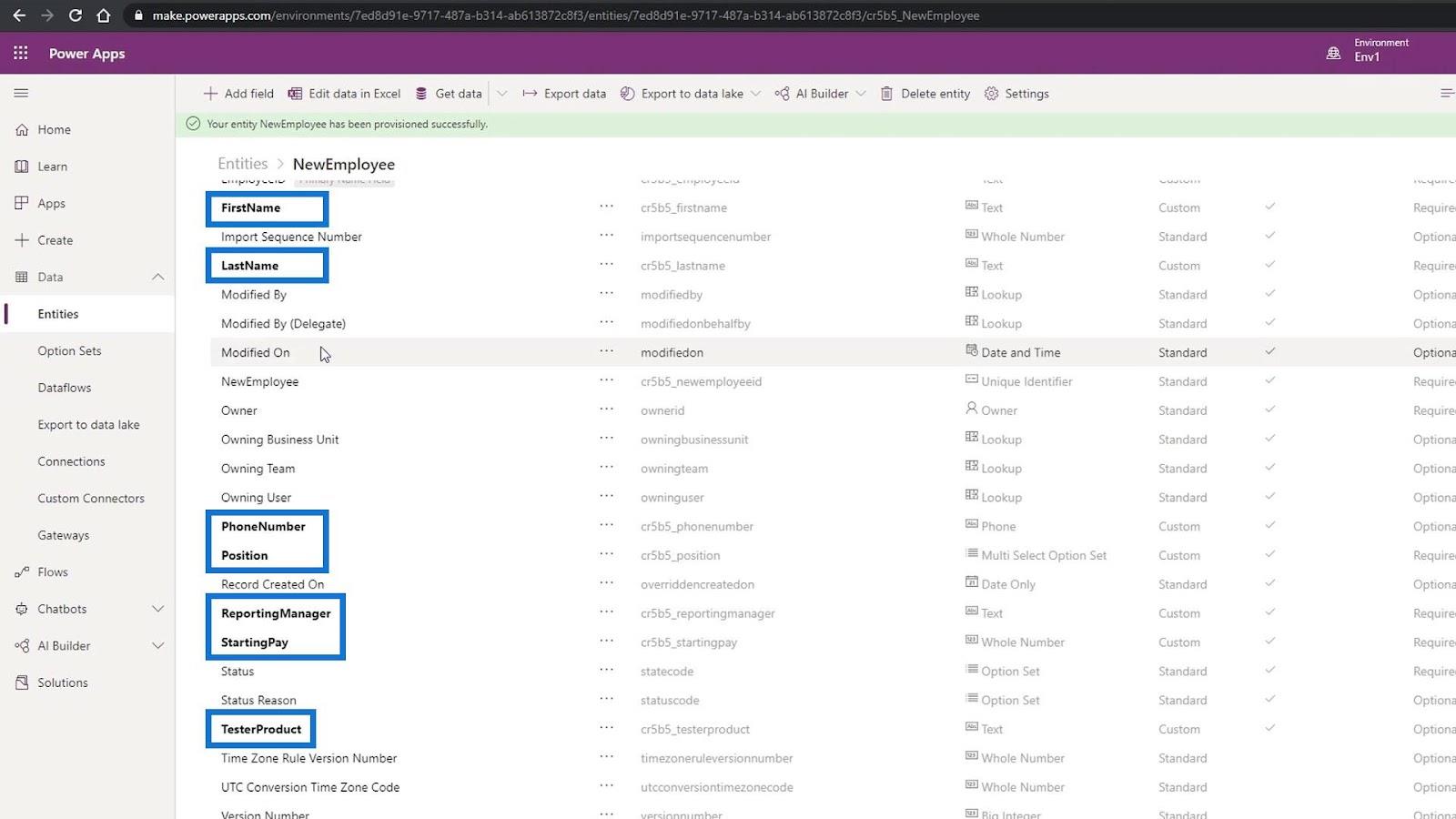1456x819 pixels.
Task: Open more options for LastName row
Action: click(x=606, y=265)
